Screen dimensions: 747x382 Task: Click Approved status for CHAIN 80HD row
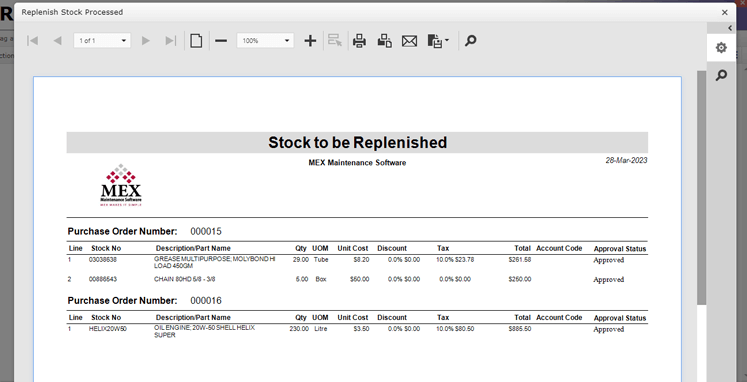tap(608, 280)
